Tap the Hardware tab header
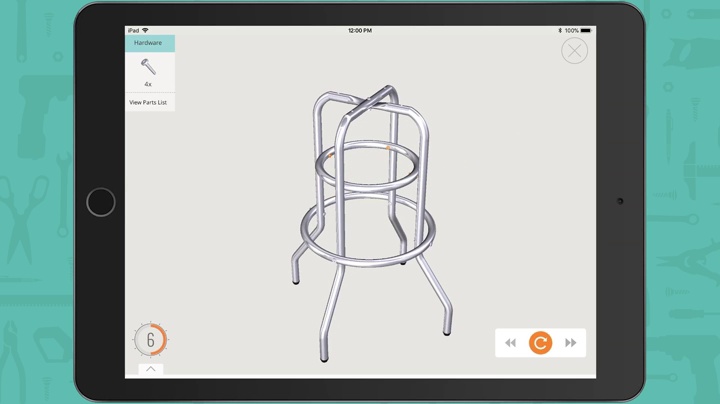The width and height of the screenshot is (720, 404). click(150, 43)
